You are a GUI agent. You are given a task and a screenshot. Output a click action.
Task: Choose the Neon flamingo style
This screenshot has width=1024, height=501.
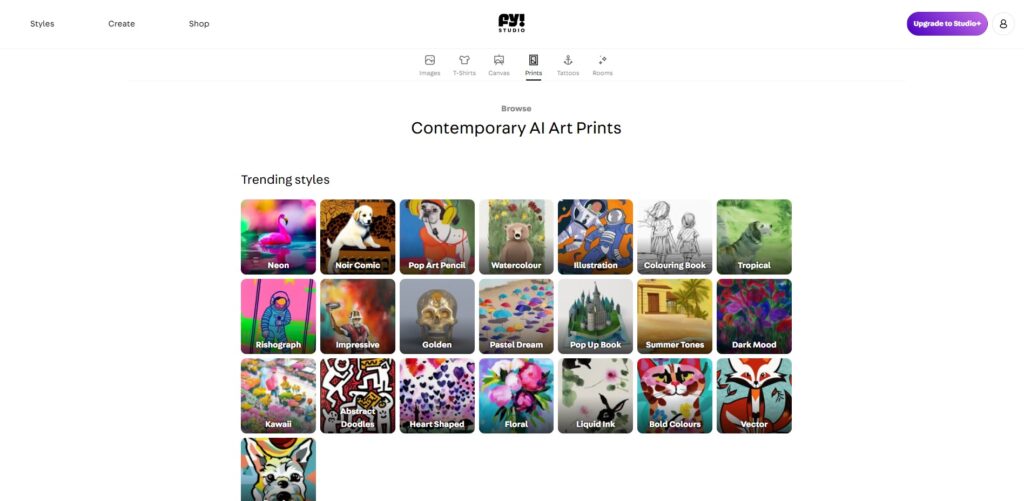tap(278, 236)
